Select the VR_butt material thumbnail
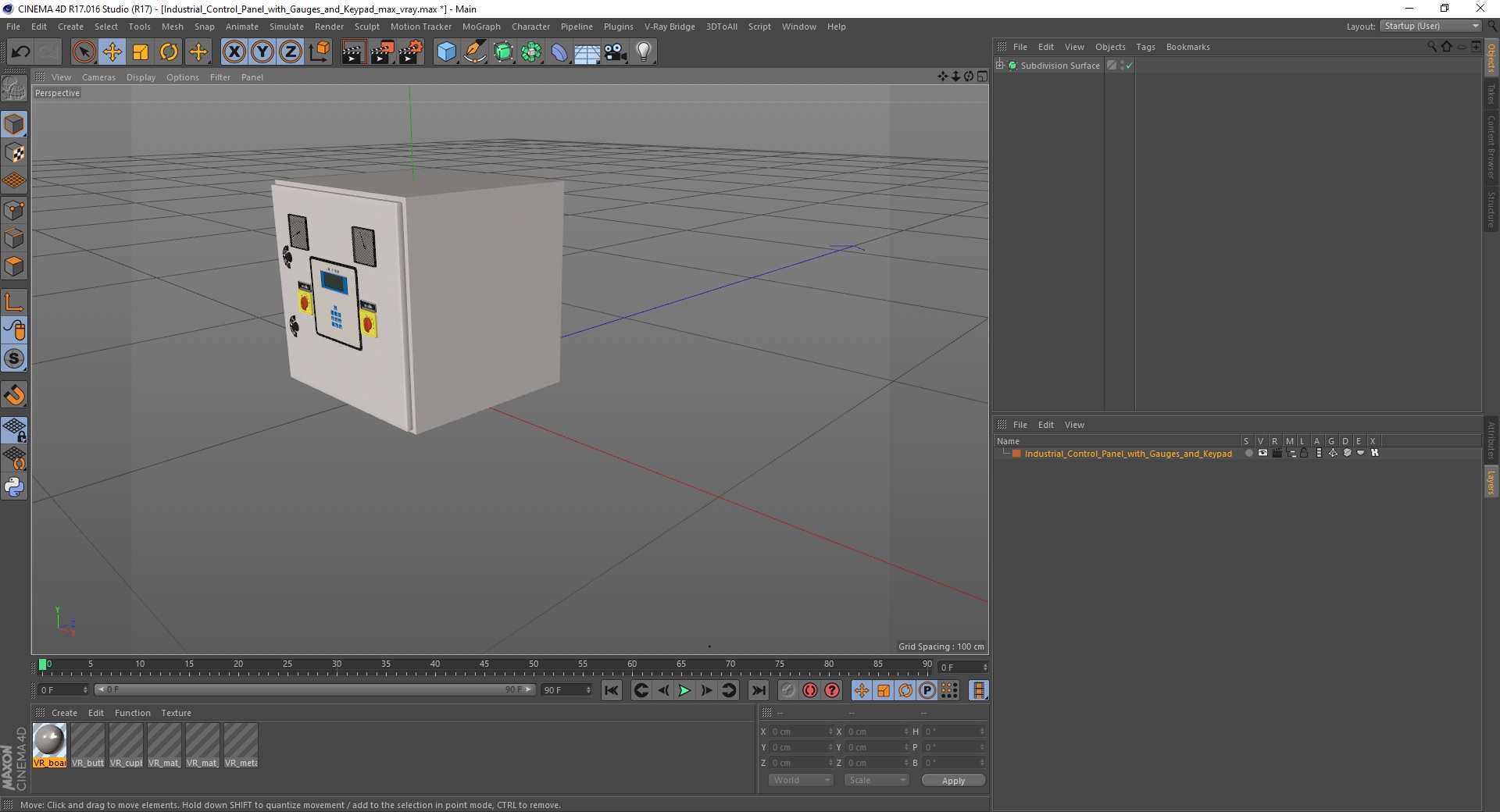 click(87, 745)
